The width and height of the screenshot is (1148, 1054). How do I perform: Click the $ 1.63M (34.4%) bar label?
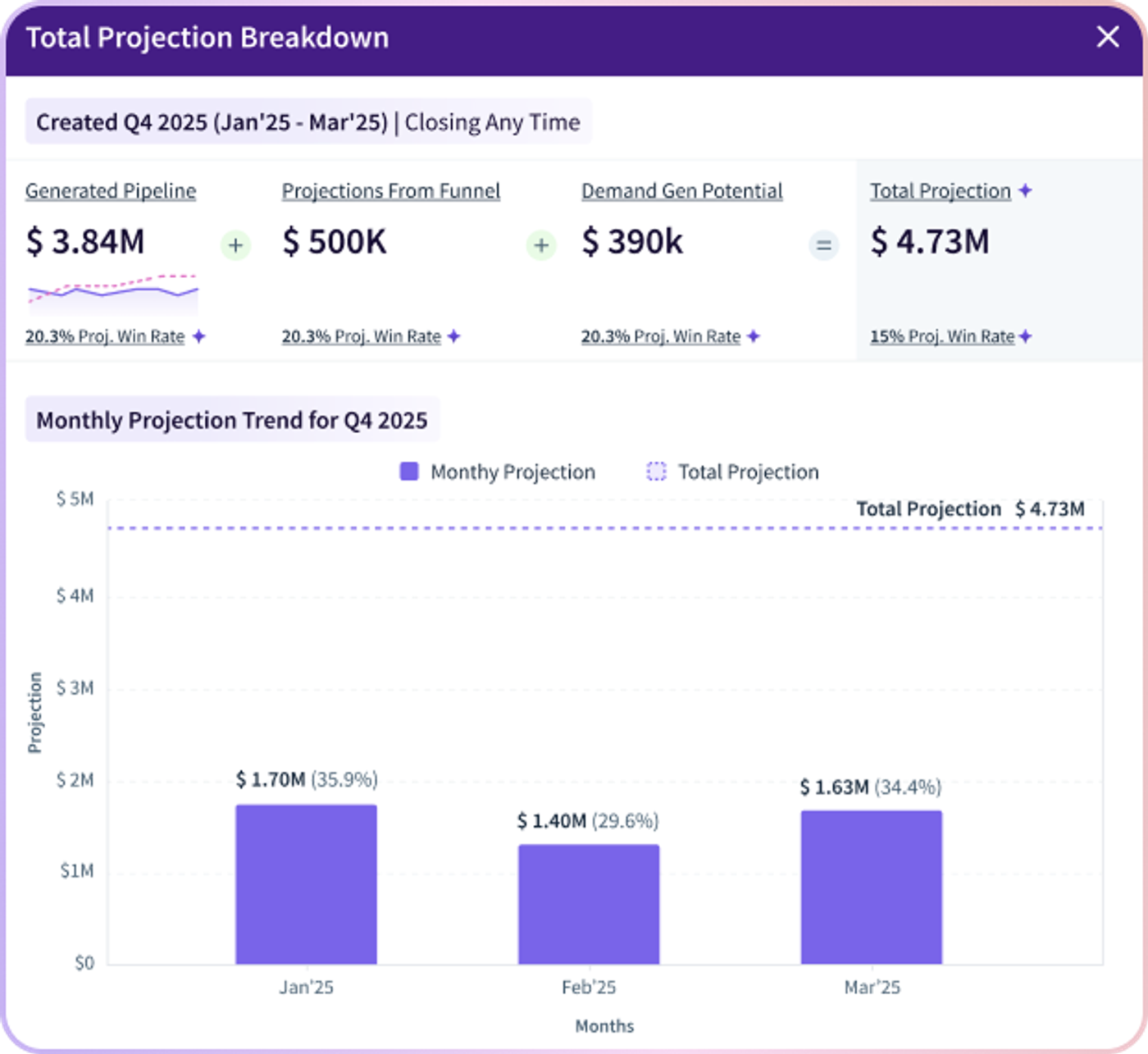point(871,787)
